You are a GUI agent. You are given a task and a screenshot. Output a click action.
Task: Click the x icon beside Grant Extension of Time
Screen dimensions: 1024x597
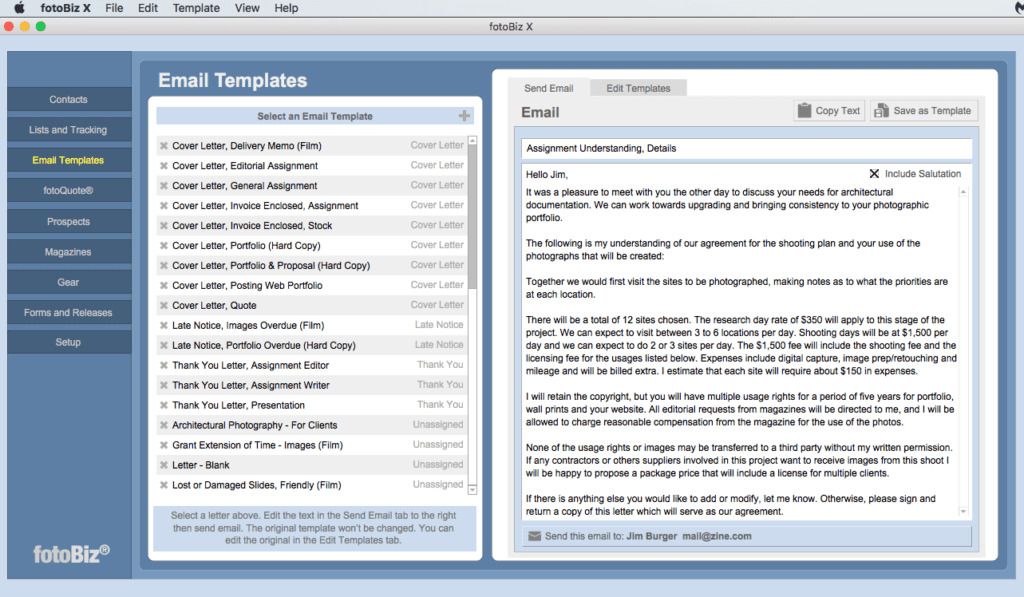pyautogui.click(x=164, y=445)
